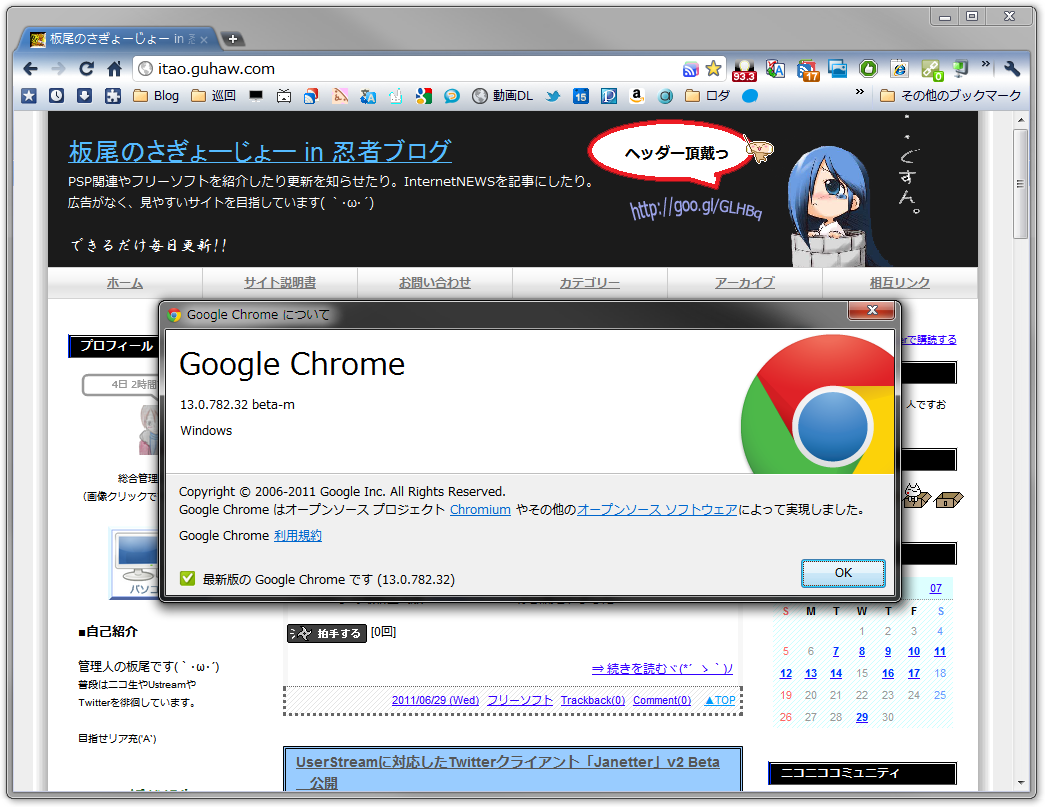Select the 板尾のさぎょーじょー browser tab
The image size is (1045, 807).
coord(119,39)
